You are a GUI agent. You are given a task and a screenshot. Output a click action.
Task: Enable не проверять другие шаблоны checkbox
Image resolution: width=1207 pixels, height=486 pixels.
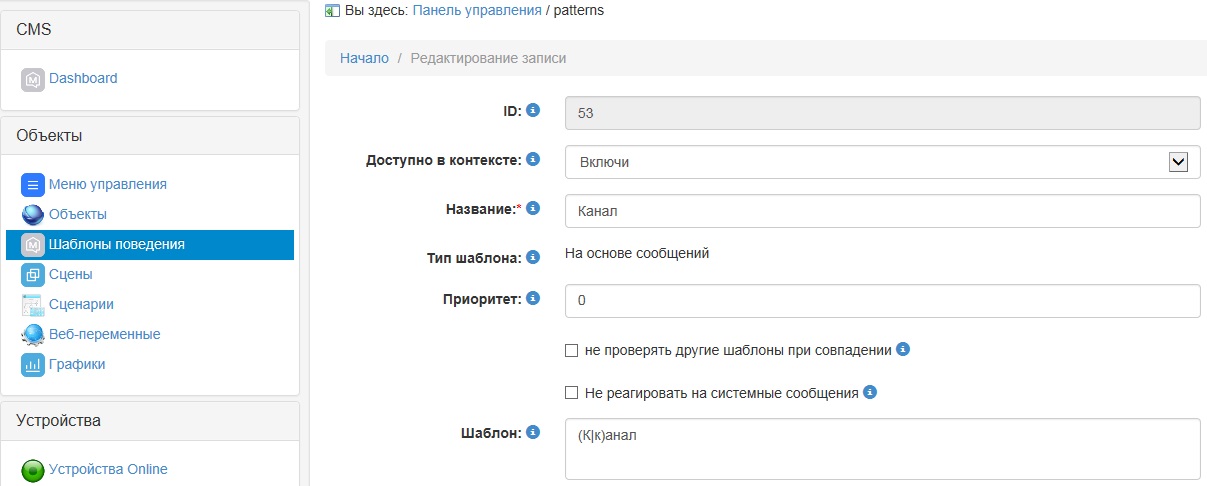[572, 351]
